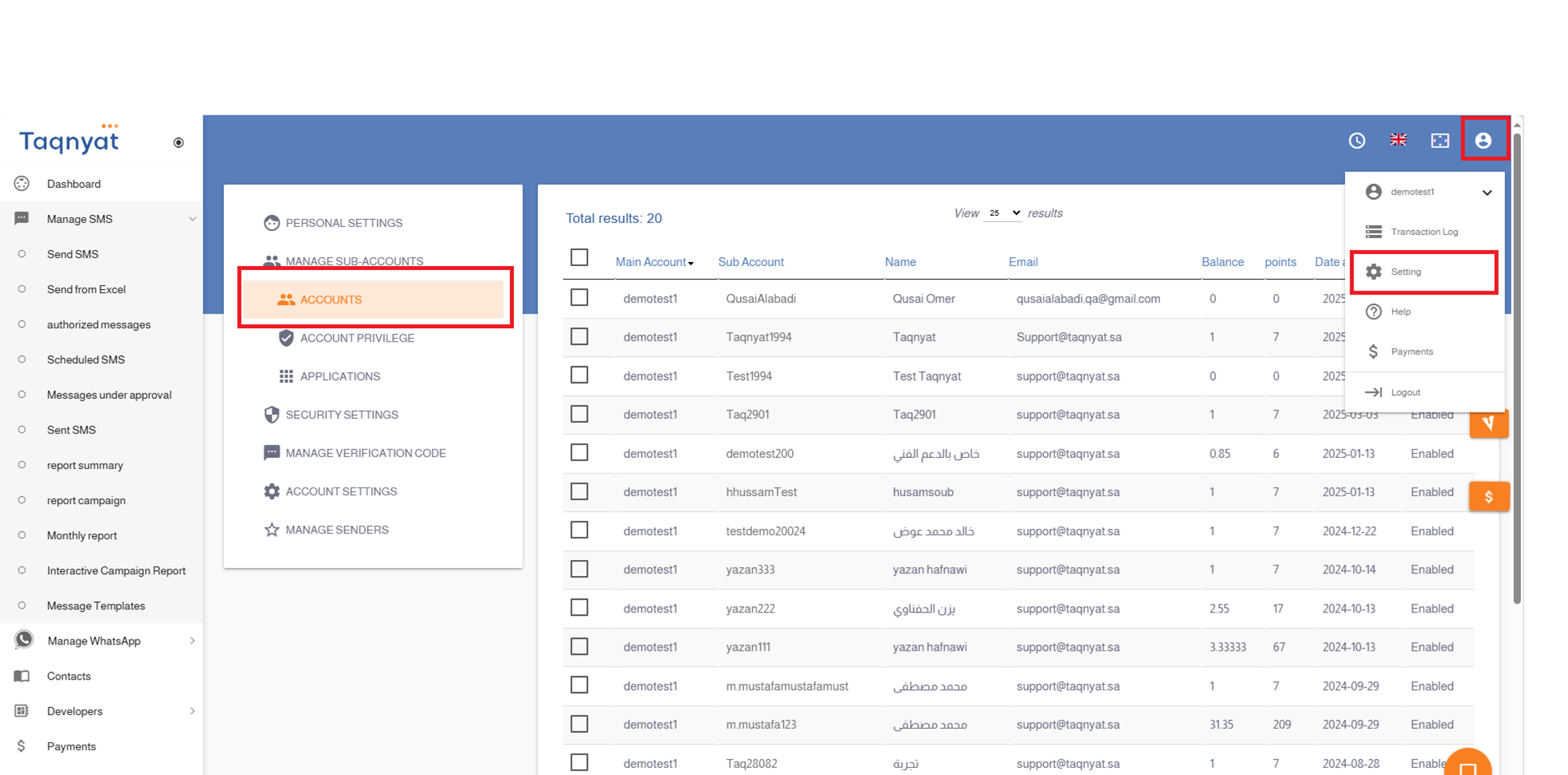This screenshot has height=775, width=1568.
Task: Click the Payments dollar icon in sidebar
Action: click(22, 746)
